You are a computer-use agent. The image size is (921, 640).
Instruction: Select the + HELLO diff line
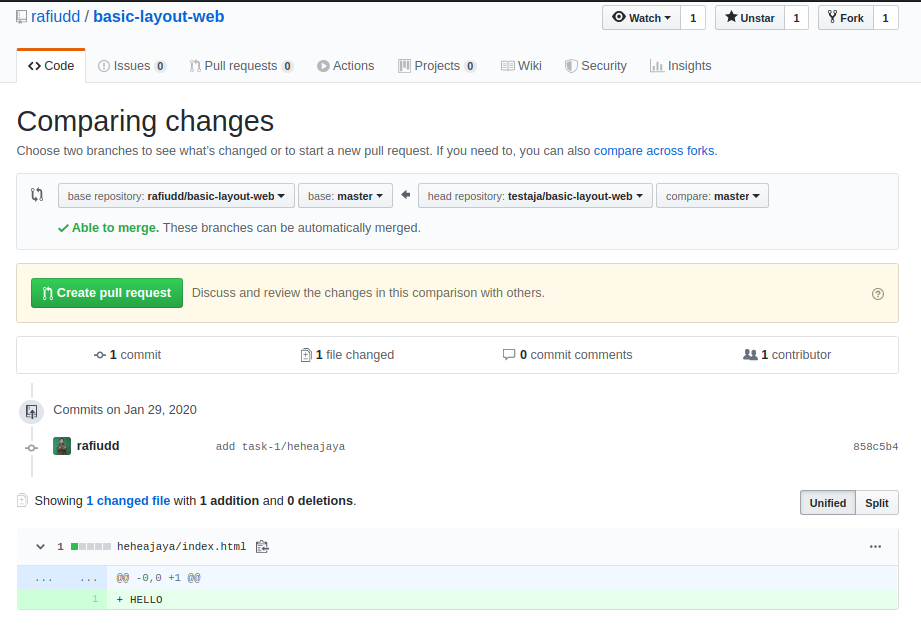[x=502, y=599]
